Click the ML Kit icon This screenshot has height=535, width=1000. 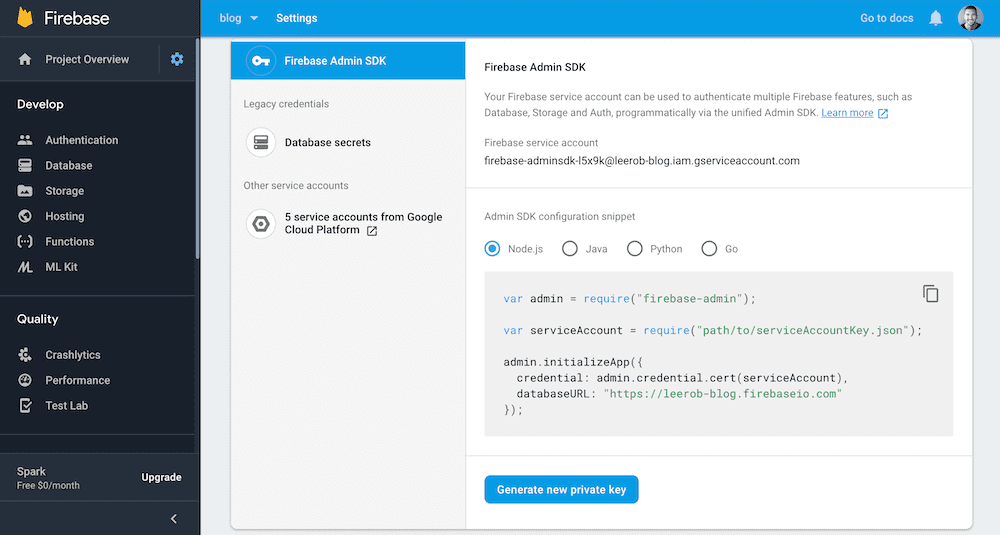[x=25, y=267]
